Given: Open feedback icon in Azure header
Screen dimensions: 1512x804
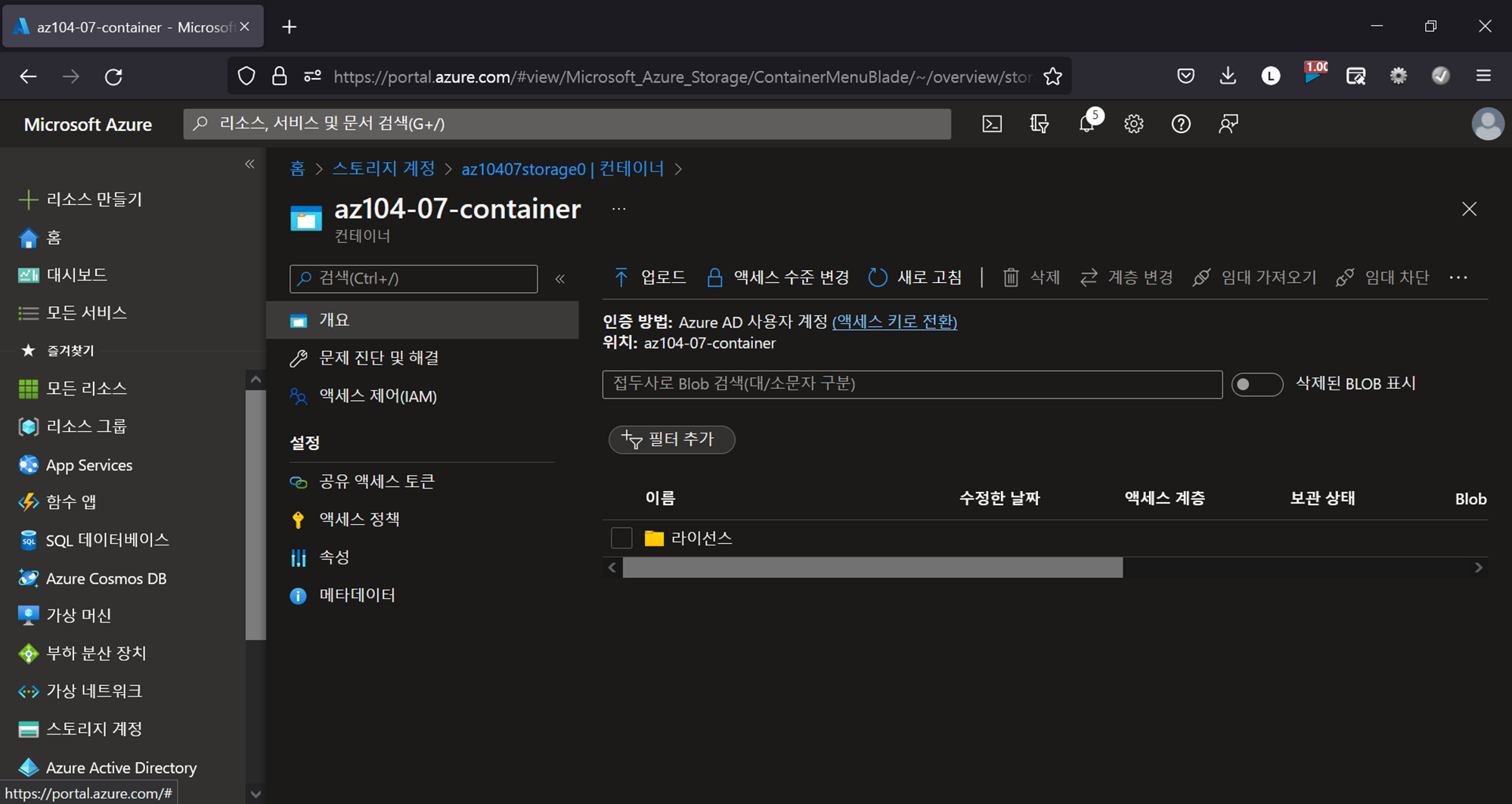Looking at the screenshot, I should (1228, 124).
